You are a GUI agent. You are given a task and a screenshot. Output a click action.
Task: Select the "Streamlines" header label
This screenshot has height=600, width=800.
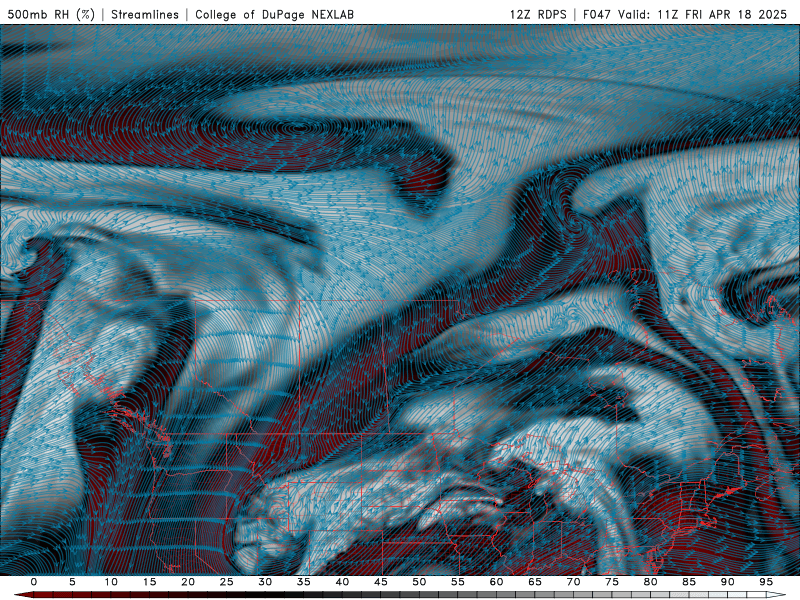(x=145, y=14)
